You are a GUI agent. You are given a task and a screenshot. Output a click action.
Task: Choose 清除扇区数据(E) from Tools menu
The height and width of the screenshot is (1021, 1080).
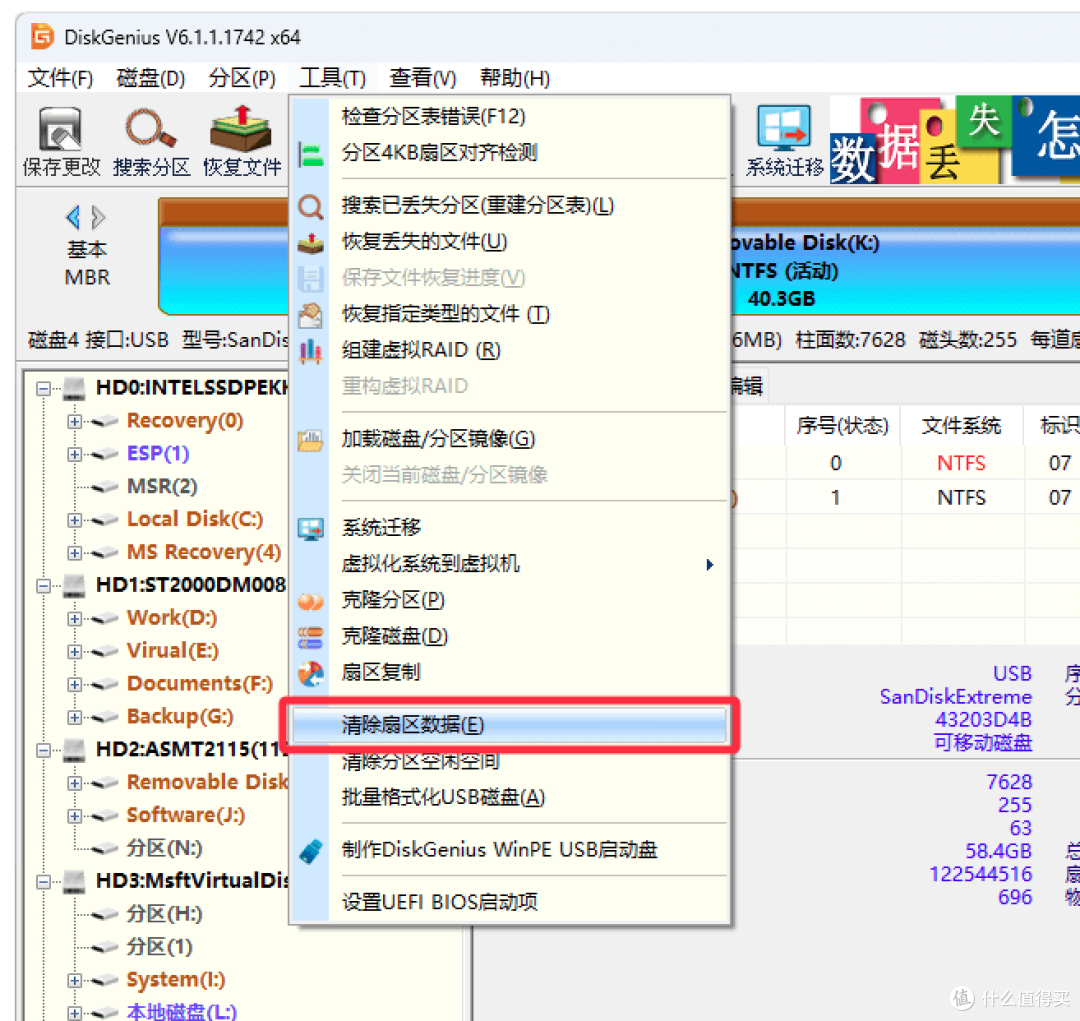(509, 725)
